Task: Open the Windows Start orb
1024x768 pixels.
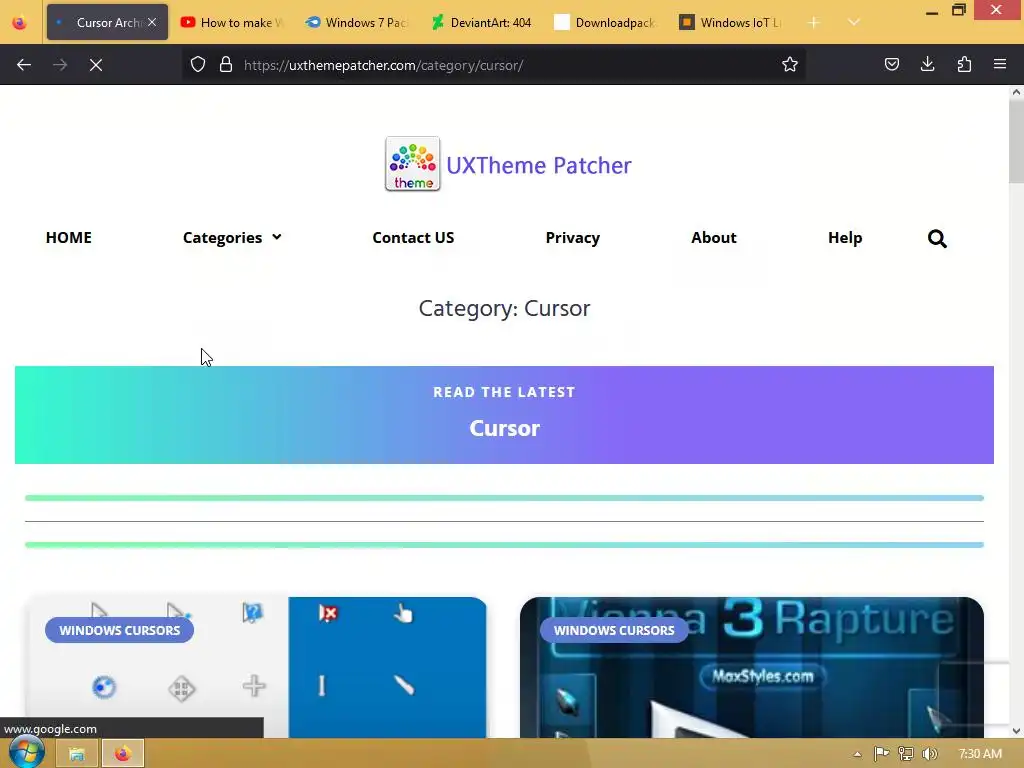Action: 25,752
